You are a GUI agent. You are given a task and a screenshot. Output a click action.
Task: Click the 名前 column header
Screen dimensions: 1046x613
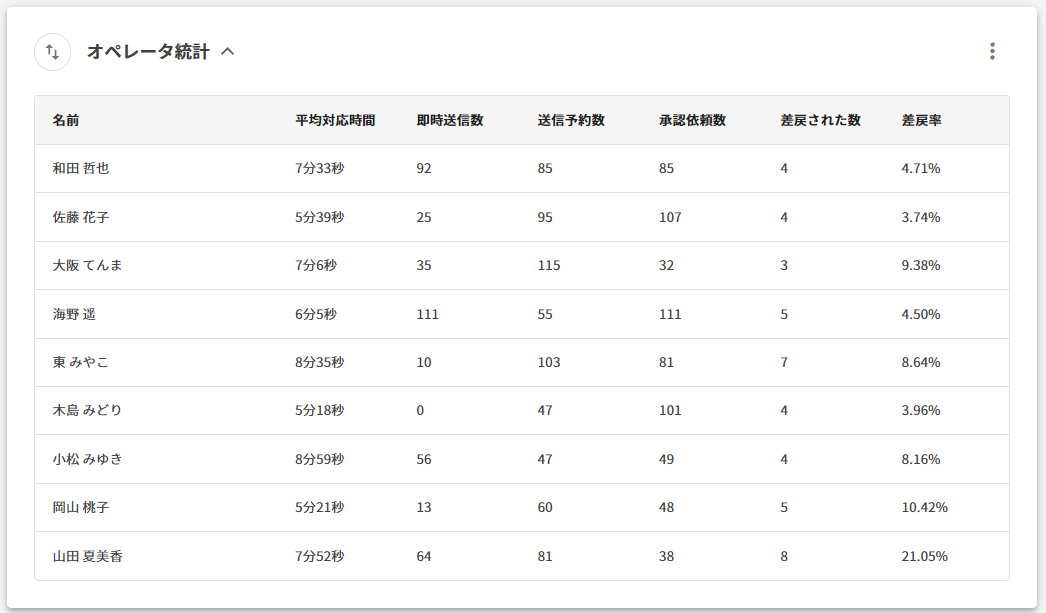tap(66, 120)
